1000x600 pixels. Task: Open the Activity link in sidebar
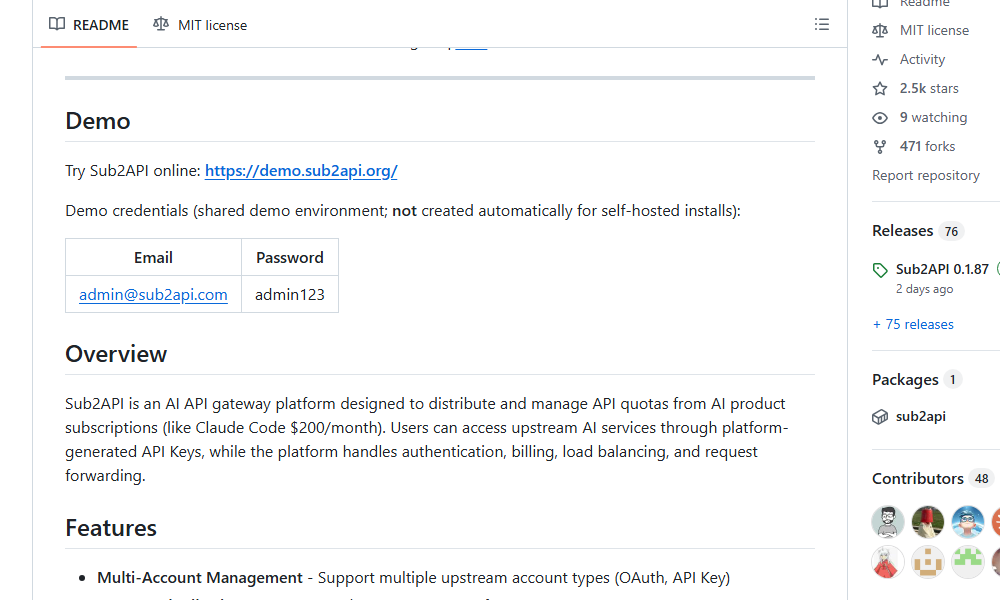click(922, 59)
